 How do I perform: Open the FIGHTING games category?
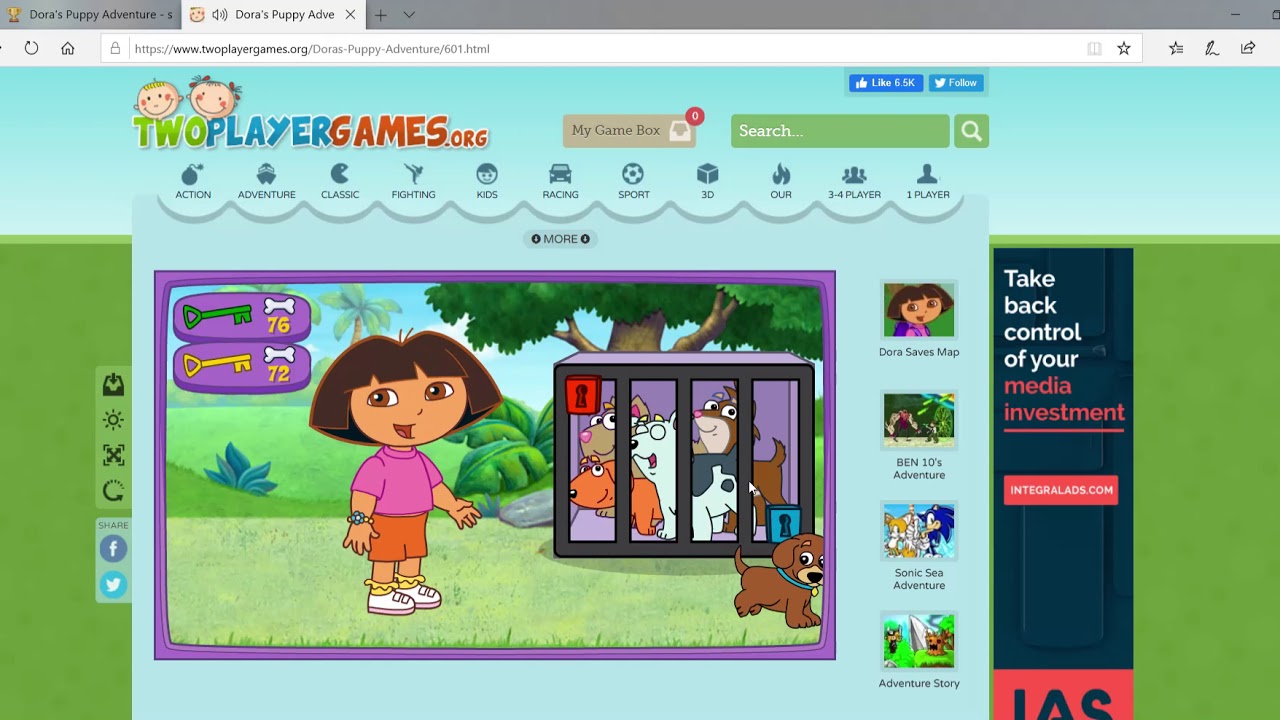(413, 181)
